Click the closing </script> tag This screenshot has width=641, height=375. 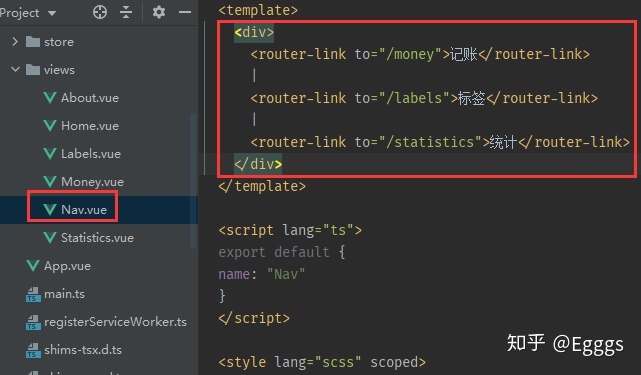254,319
